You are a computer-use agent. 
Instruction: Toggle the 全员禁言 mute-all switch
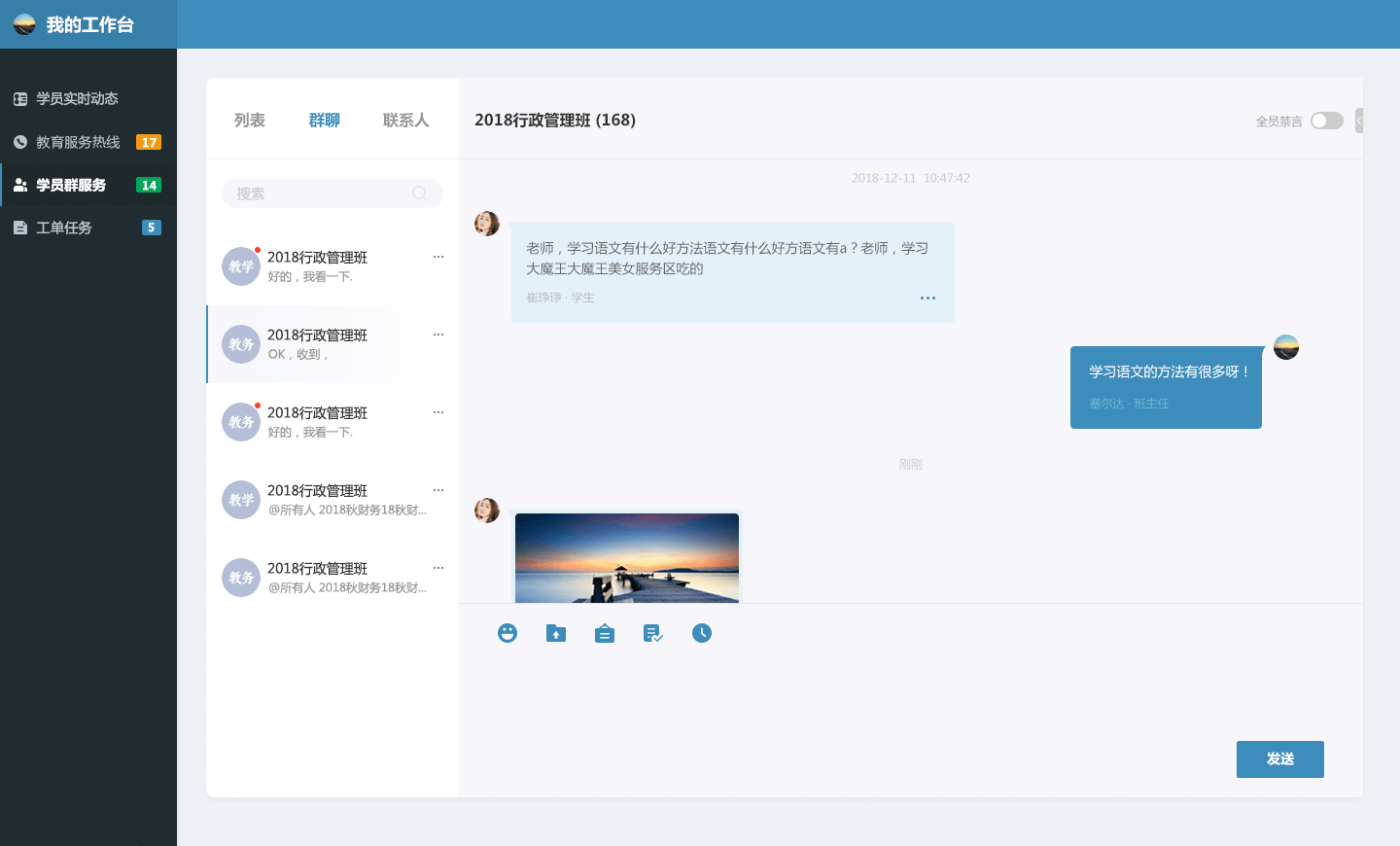[1326, 121]
